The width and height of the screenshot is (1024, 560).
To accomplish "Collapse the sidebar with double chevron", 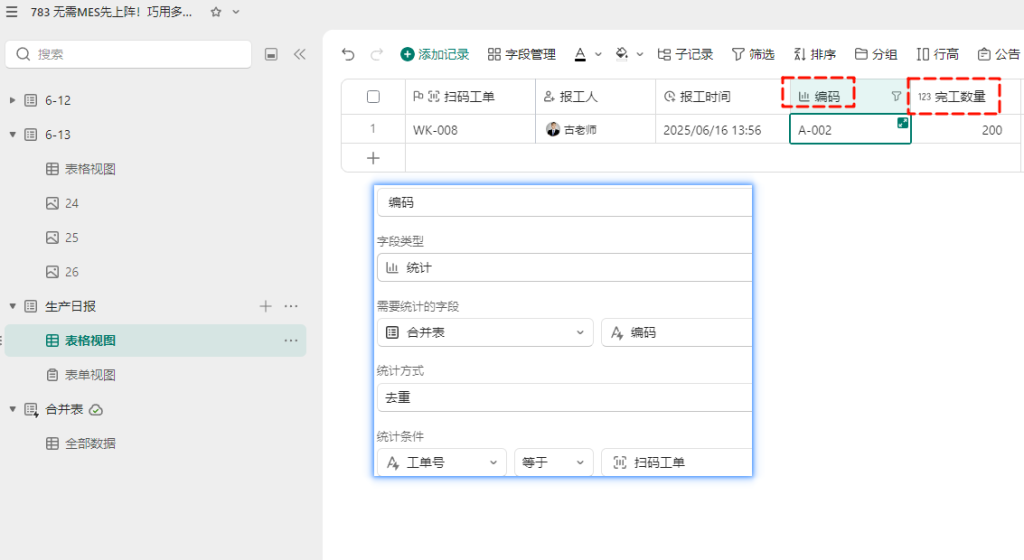I will click(x=300, y=54).
